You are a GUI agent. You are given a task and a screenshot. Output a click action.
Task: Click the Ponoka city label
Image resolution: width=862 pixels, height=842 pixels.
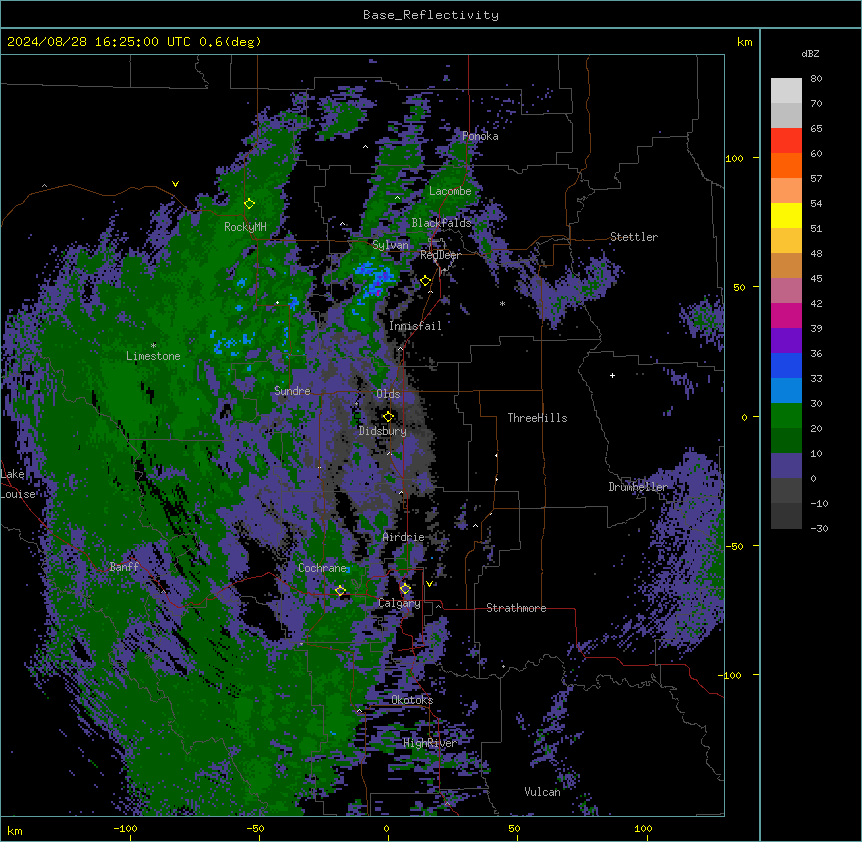pyautogui.click(x=480, y=136)
